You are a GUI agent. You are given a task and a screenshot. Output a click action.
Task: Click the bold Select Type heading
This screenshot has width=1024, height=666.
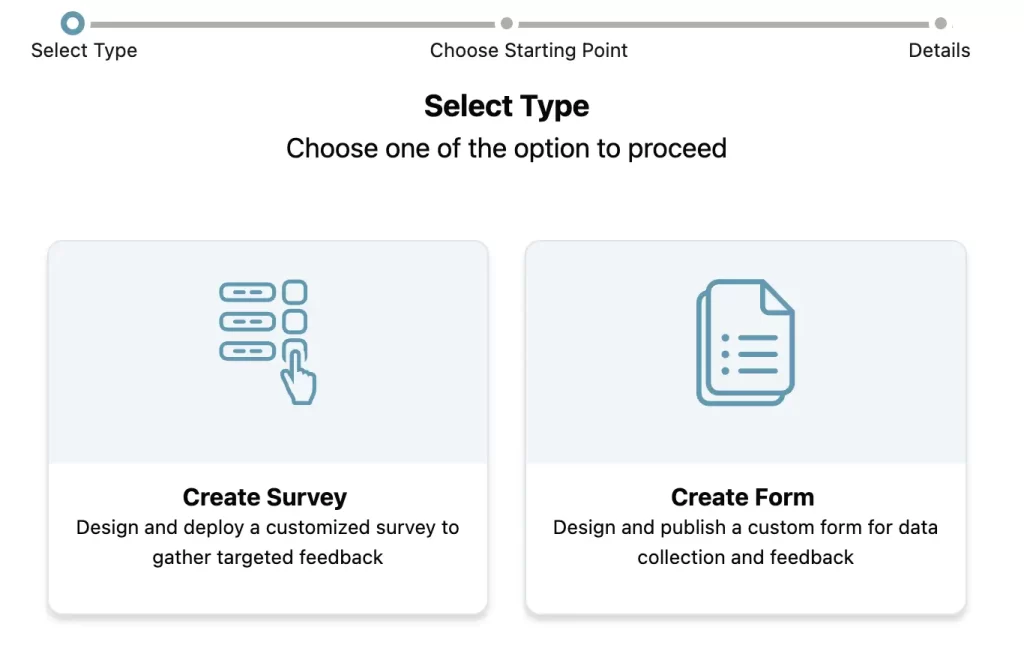[x=507, y=106]
